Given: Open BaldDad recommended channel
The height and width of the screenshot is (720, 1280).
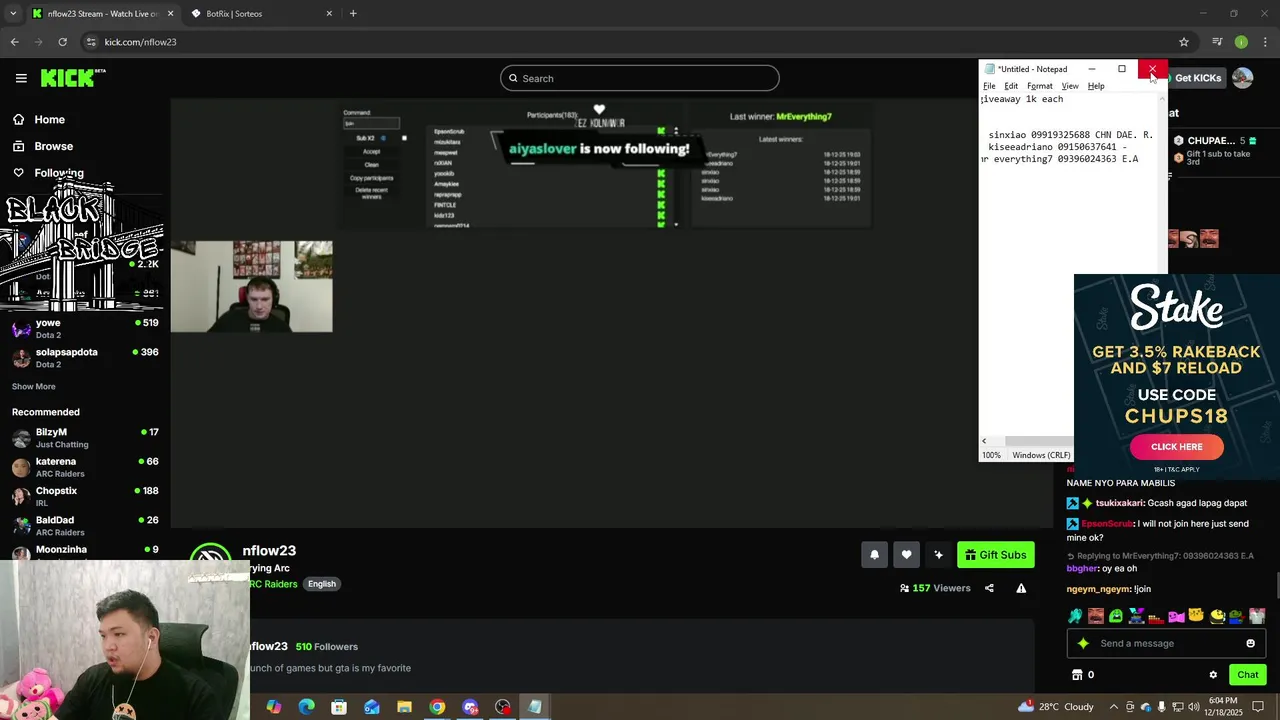Looking at the screenshot, I should (85, 526).
